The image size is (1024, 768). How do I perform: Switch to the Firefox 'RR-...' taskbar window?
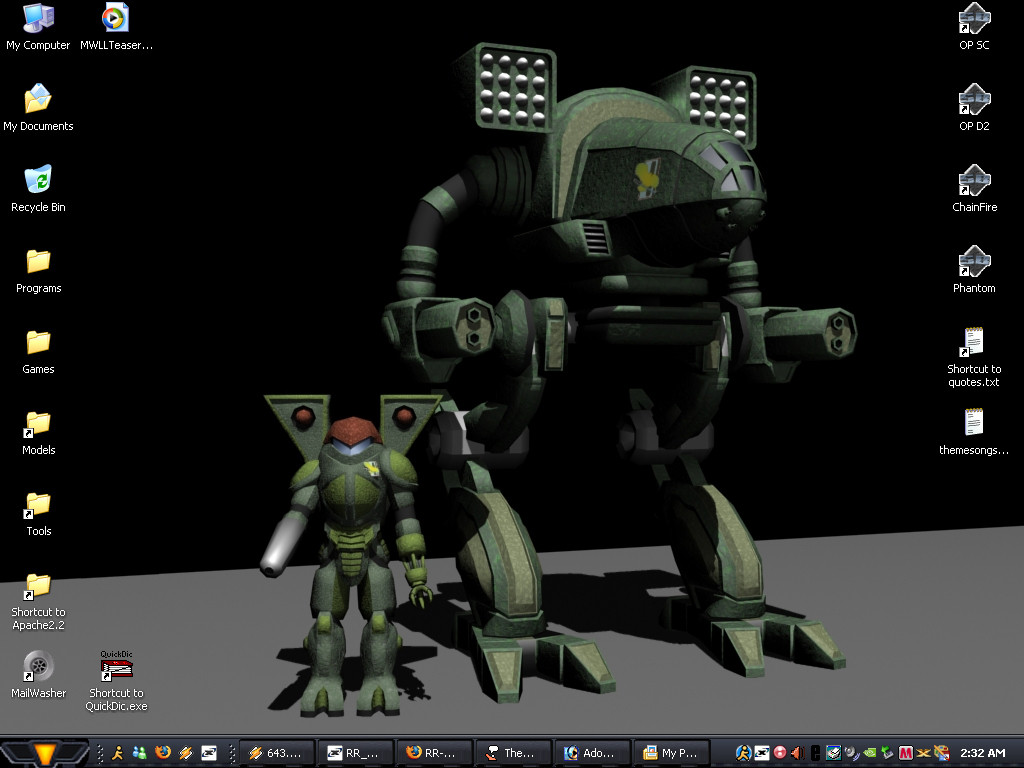pos(434,753)
